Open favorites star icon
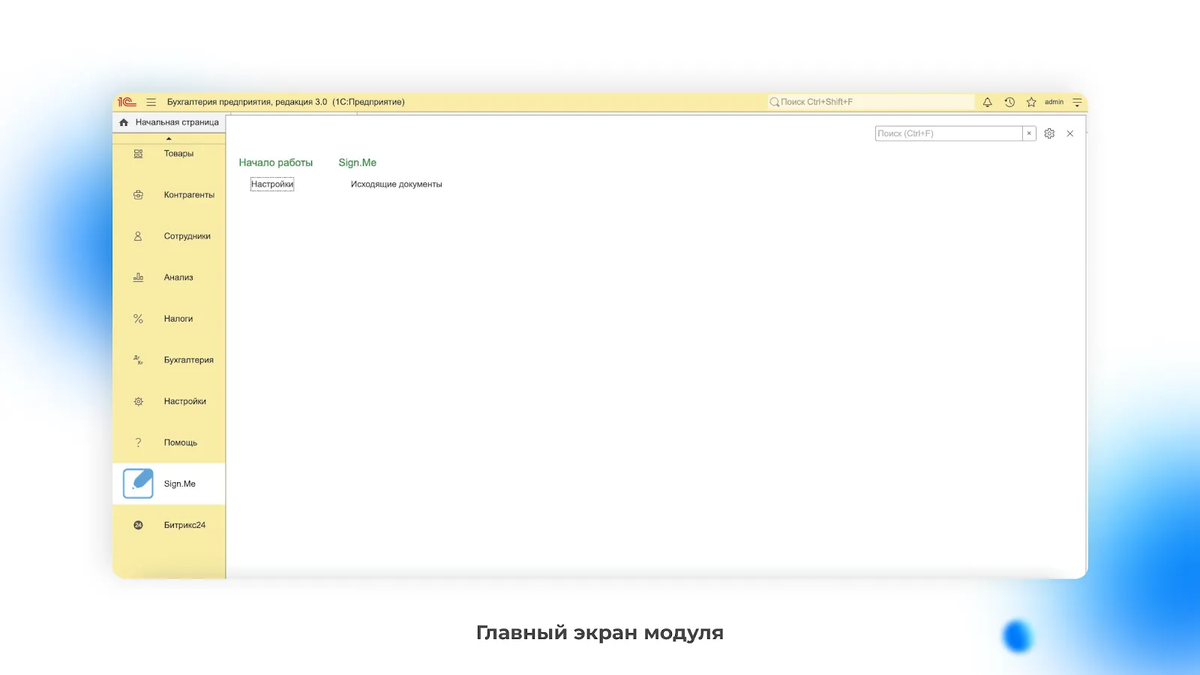The image size is (1200, 675). (1031, 102)
